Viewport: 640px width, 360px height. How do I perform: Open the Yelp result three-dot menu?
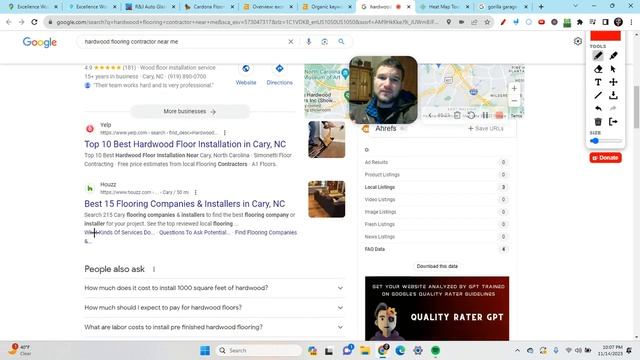(225, 133)
